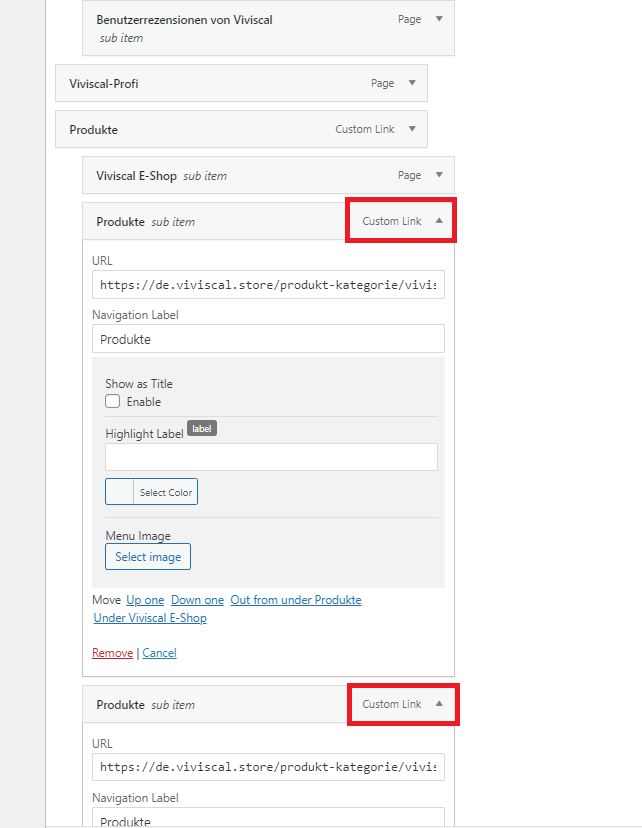
Task: Expand the Viviscal-Profi page item arrow
Action: [x=411, y=83]
